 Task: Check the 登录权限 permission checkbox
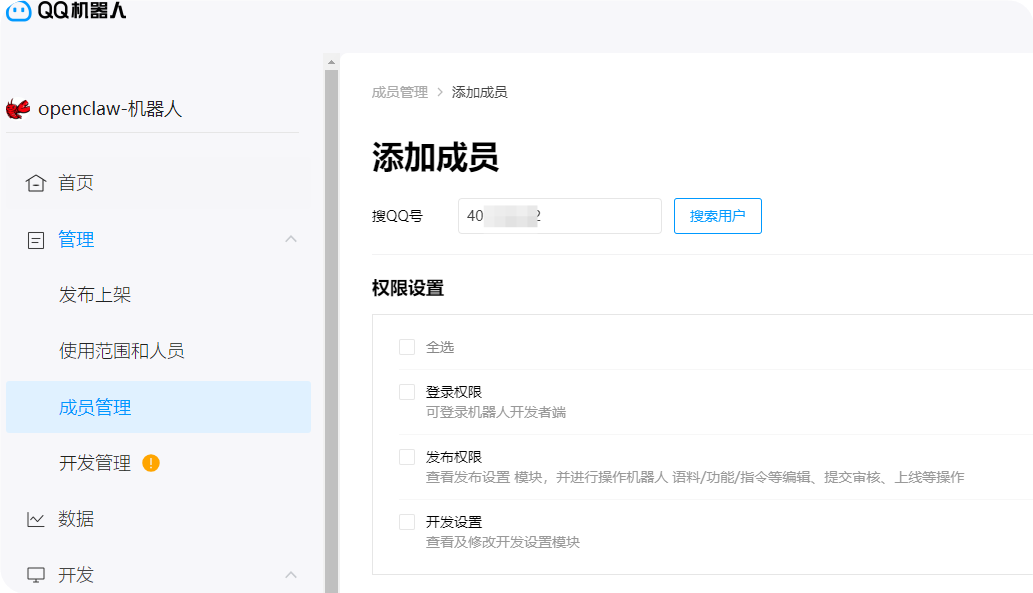click(406, 391)
